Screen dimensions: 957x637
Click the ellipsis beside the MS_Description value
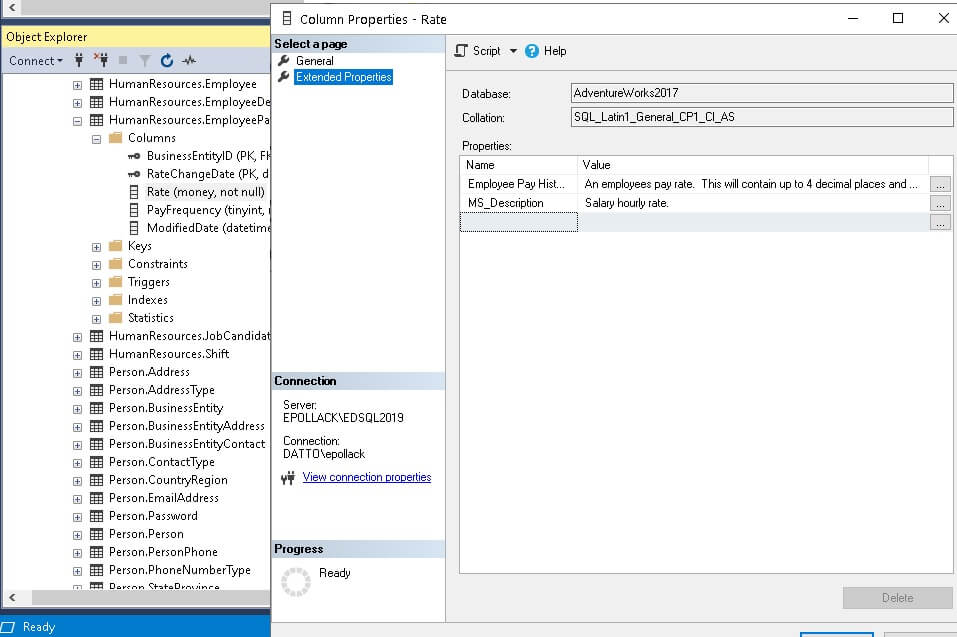click(939, 202)
